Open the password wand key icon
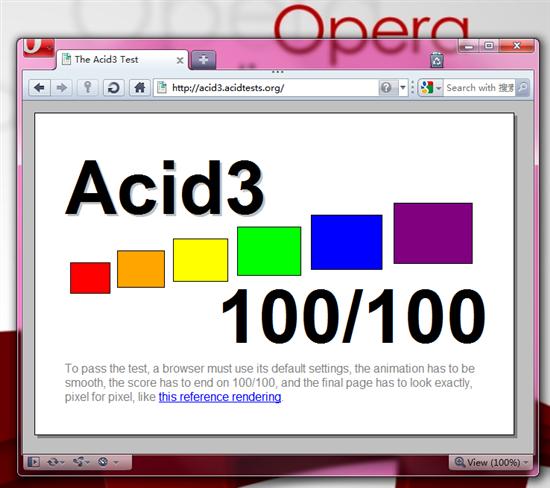550x488 pixels. [x=88, y=88]
